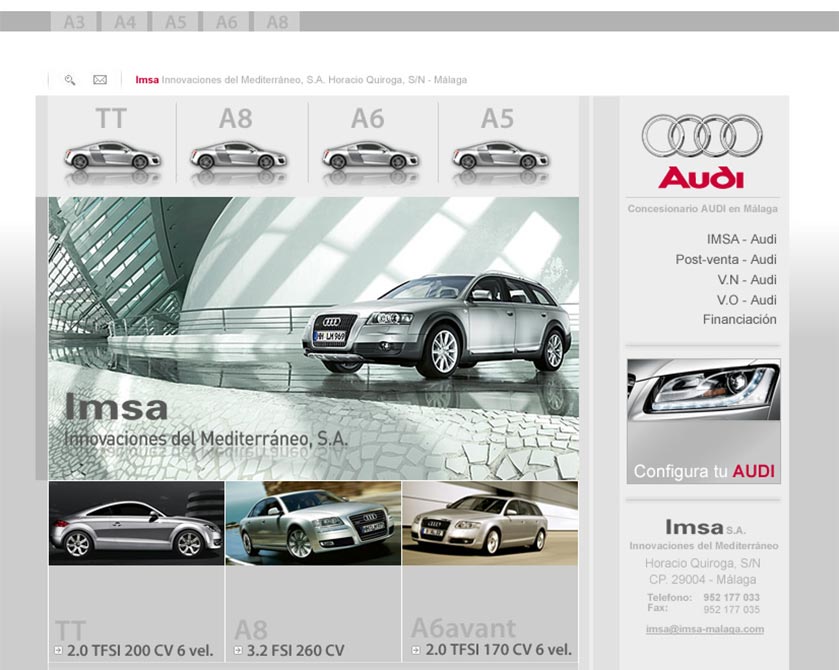Screen dimensions: 839x670
Task: Click the magnifier search icon
Action: tap(70, 80)
